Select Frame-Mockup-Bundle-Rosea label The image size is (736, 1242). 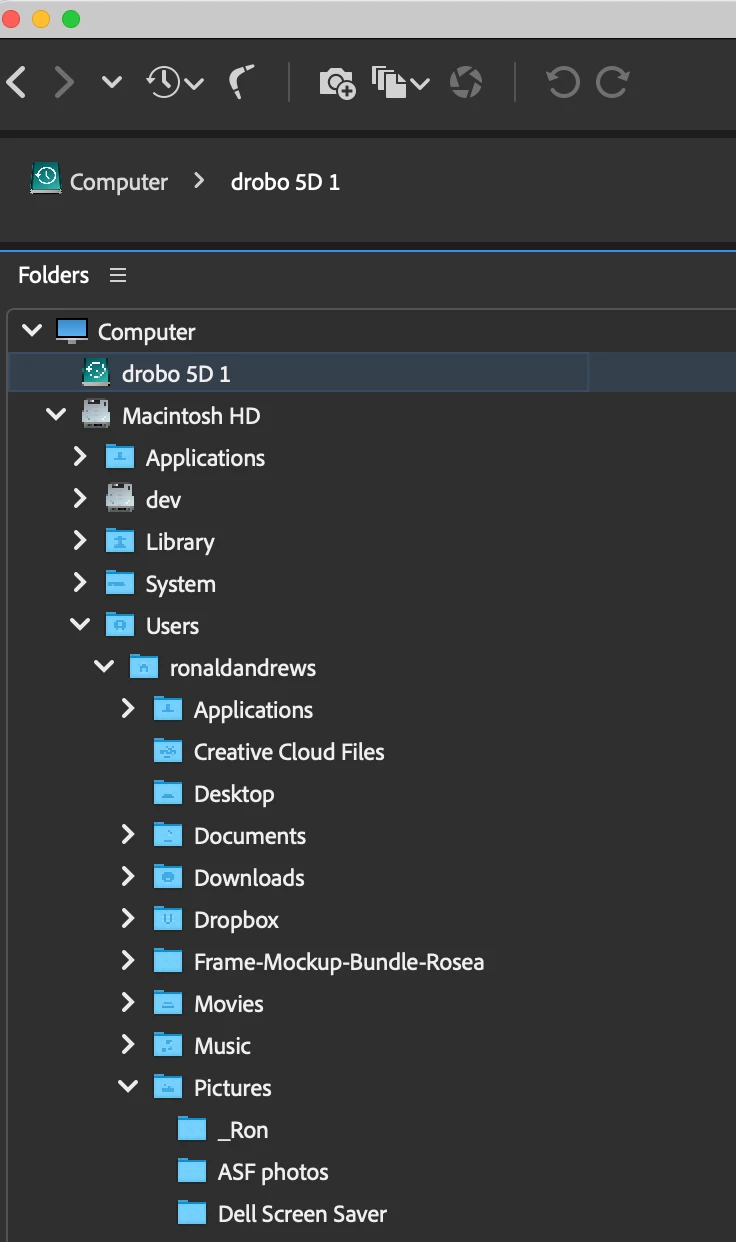339,962
